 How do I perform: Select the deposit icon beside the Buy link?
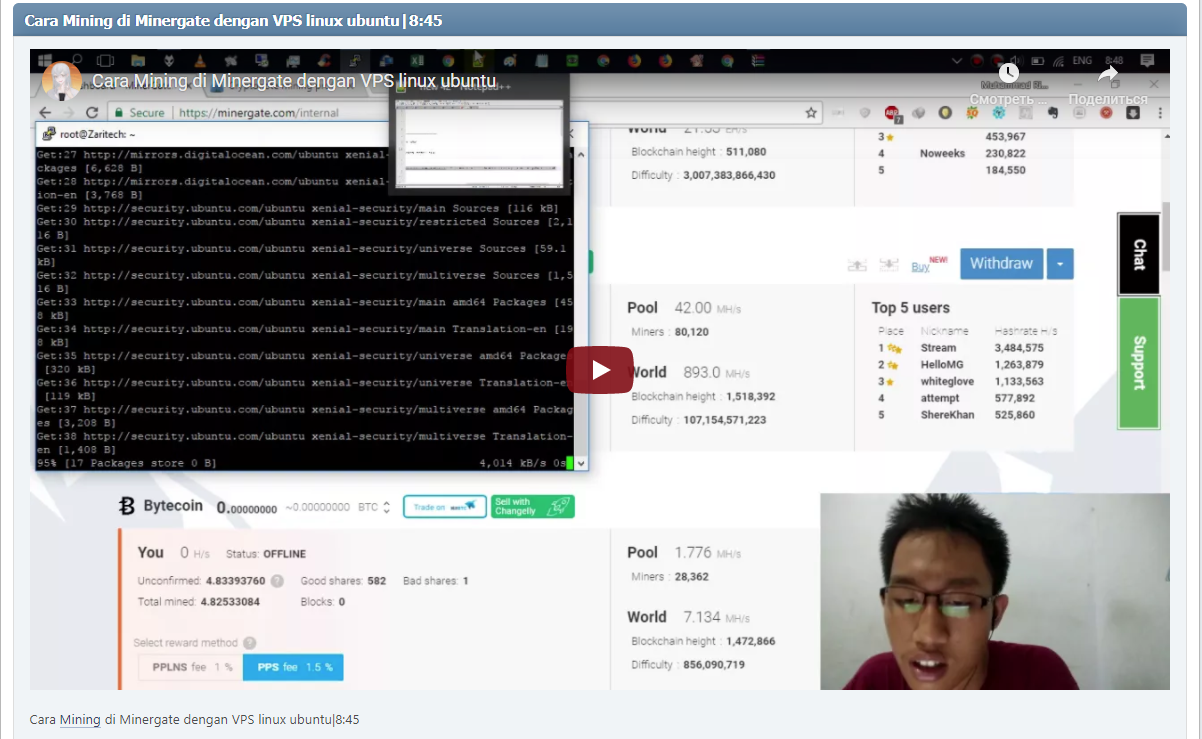coord(888,264)
